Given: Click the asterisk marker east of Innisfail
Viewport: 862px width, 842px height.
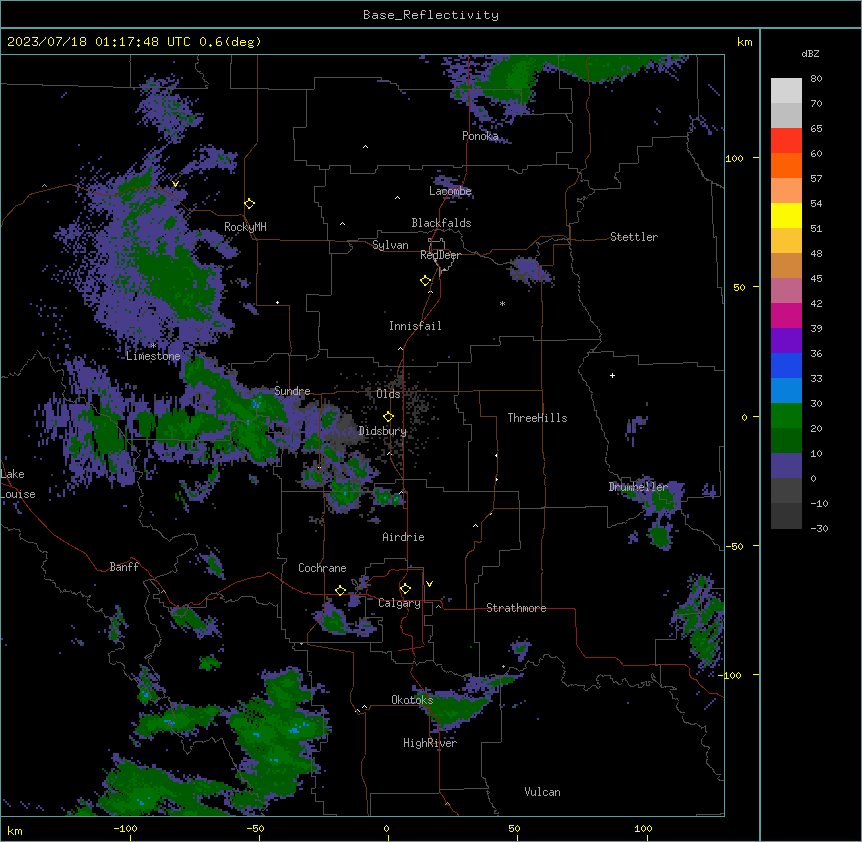Looking at the screenshot, I should coord(502,303).
